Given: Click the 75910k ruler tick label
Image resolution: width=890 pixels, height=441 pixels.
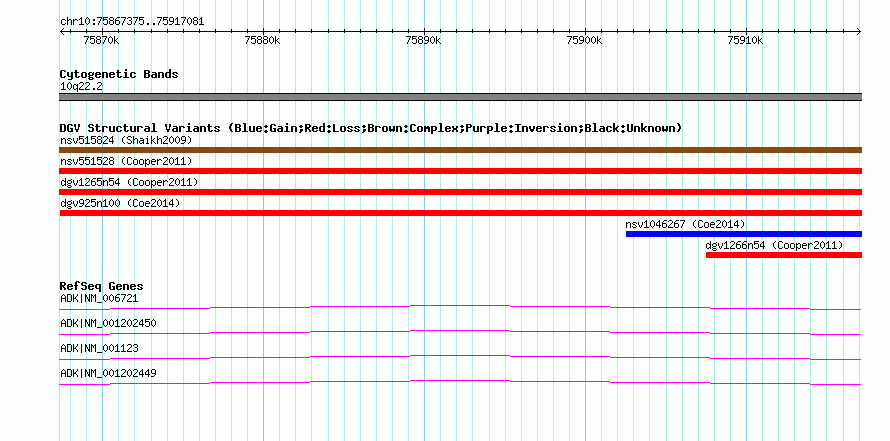Looking at the screenshot, I should point(746,41).
